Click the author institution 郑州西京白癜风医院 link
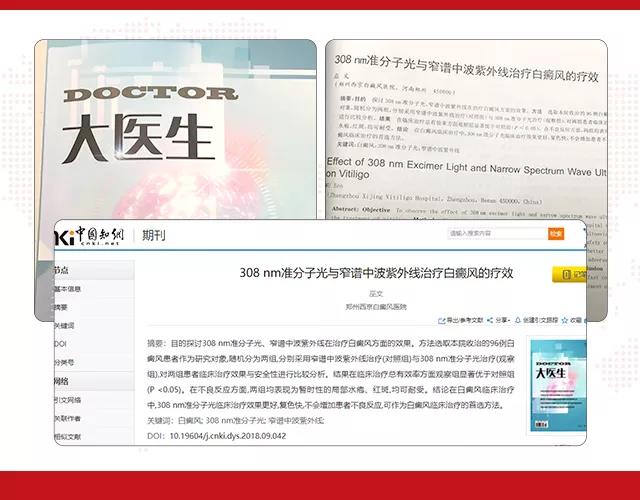640x500 pixels. tap(376, 307)
